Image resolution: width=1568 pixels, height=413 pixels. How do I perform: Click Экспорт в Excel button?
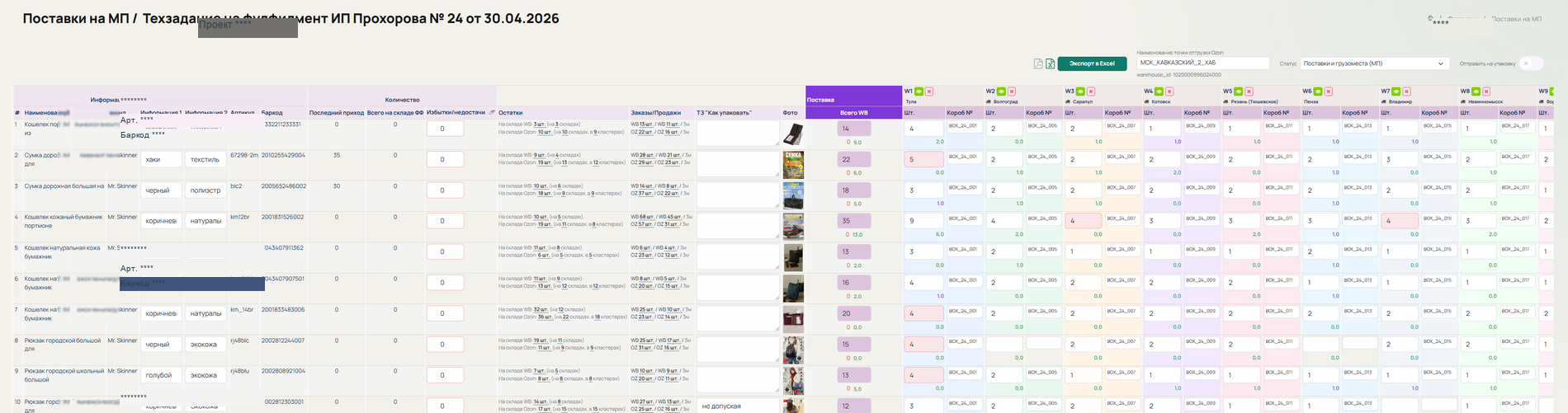point(1092,63)
